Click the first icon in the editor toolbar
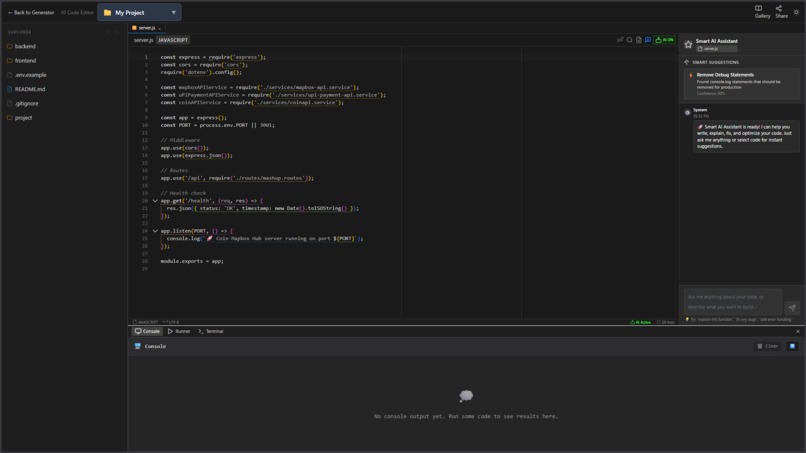The width and height of the screenshot is (806, 453). [620, 40]
